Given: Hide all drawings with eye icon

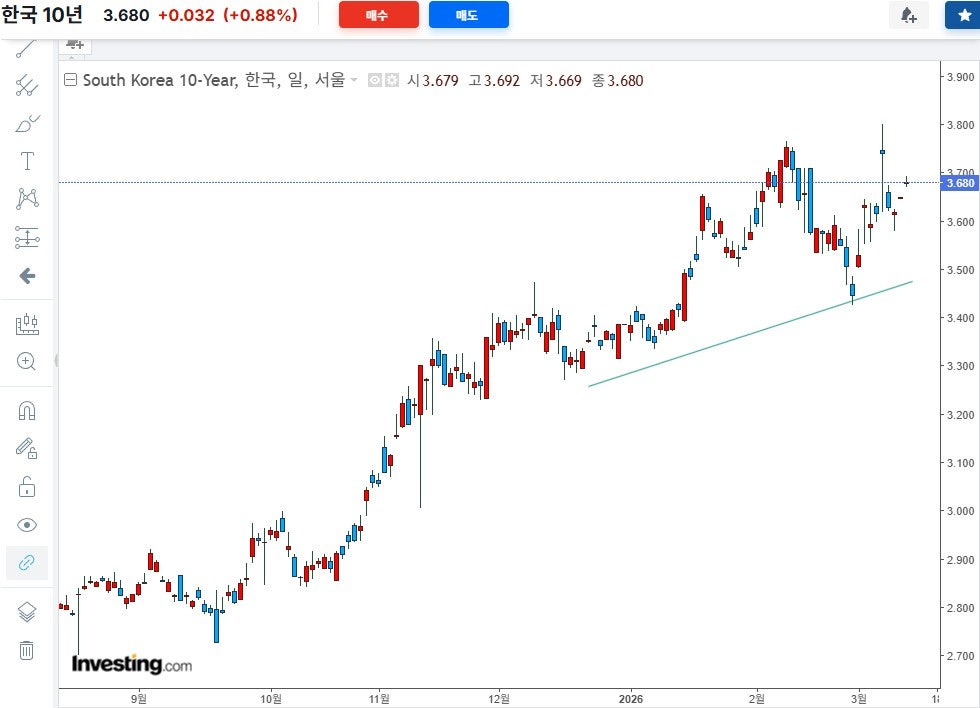Looking at the screenshot, I should [x=27, y=525].
